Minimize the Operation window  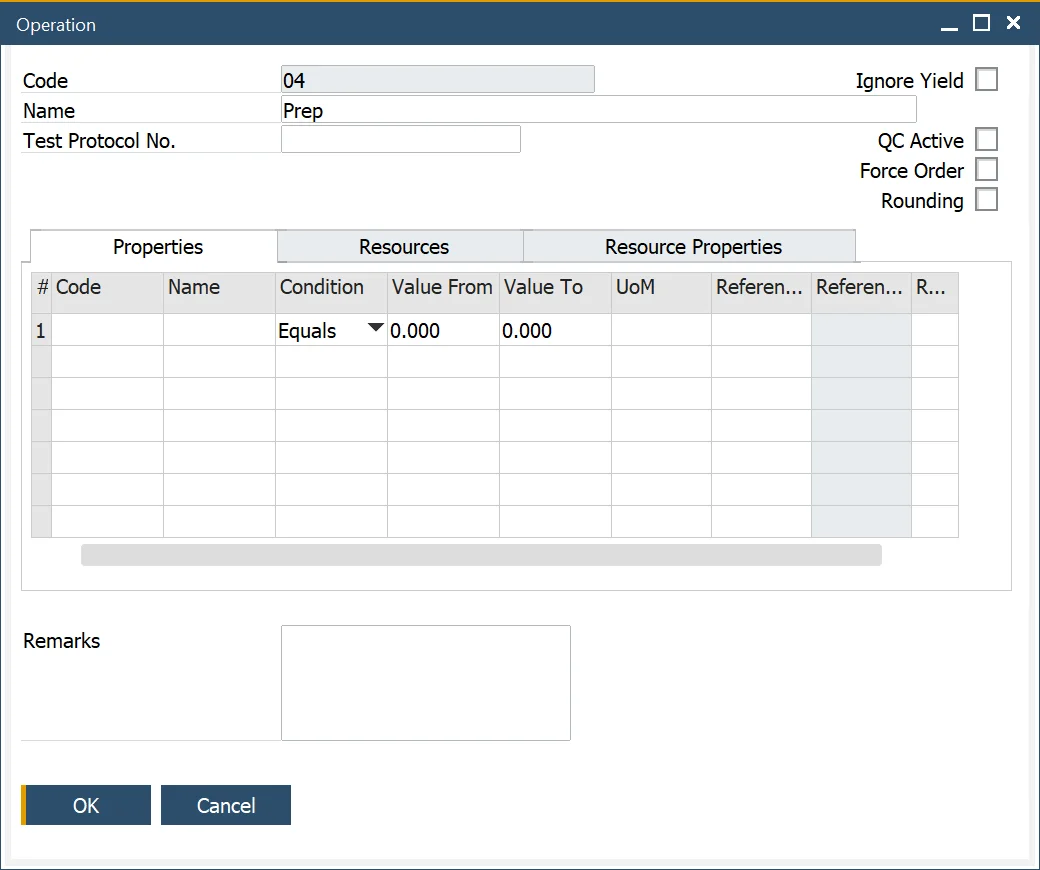[949, 24]
